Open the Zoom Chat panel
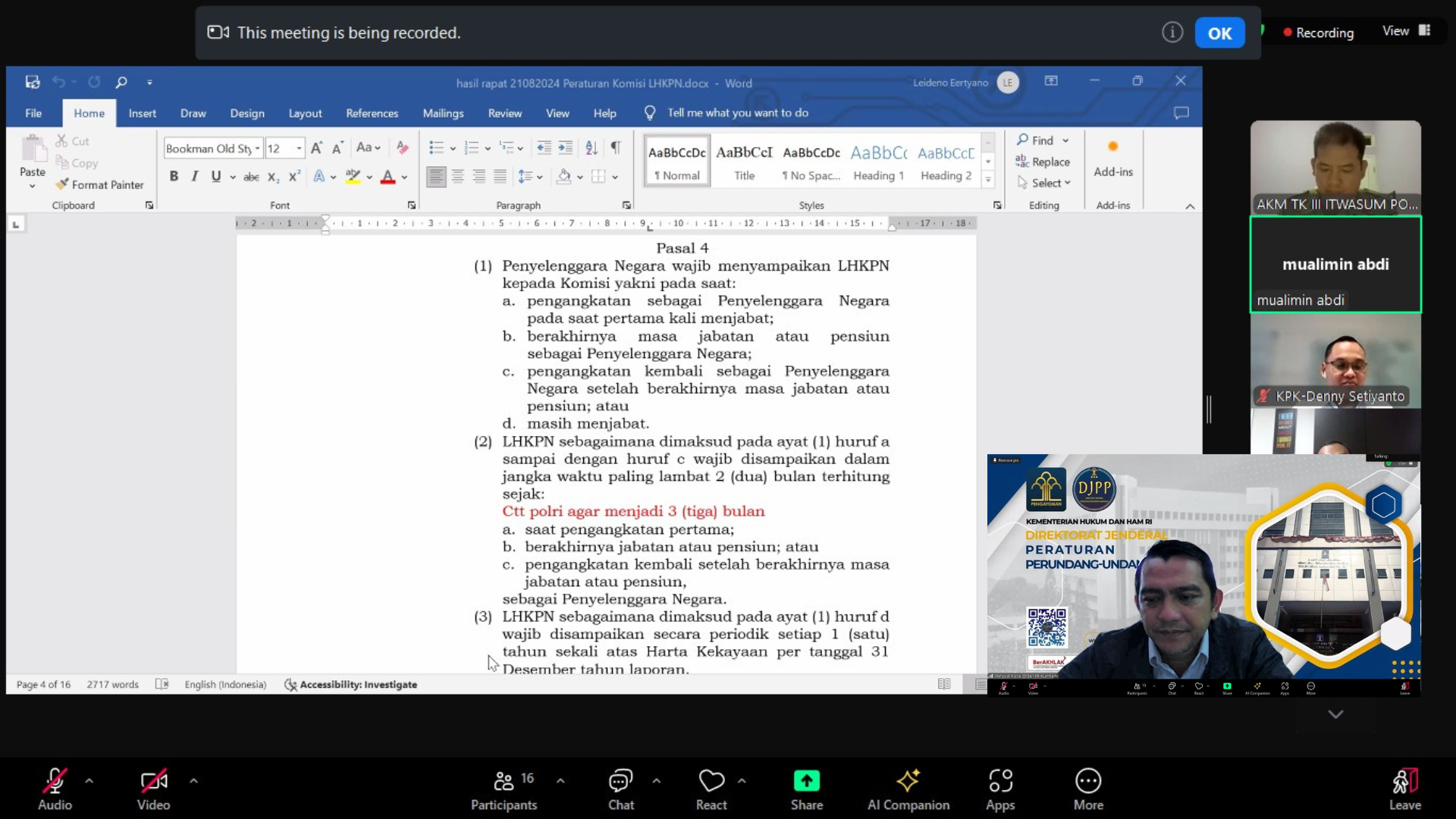 620,789
